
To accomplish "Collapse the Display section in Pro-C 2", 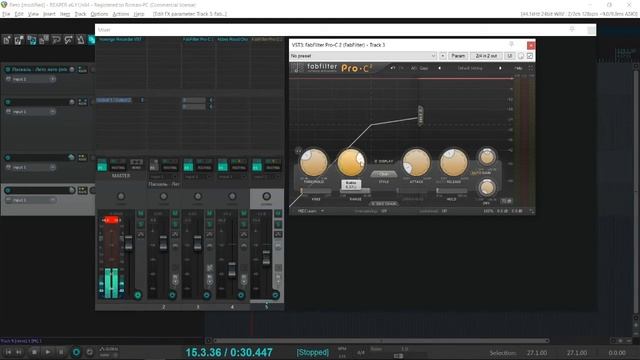I will [x=384, y=161].
